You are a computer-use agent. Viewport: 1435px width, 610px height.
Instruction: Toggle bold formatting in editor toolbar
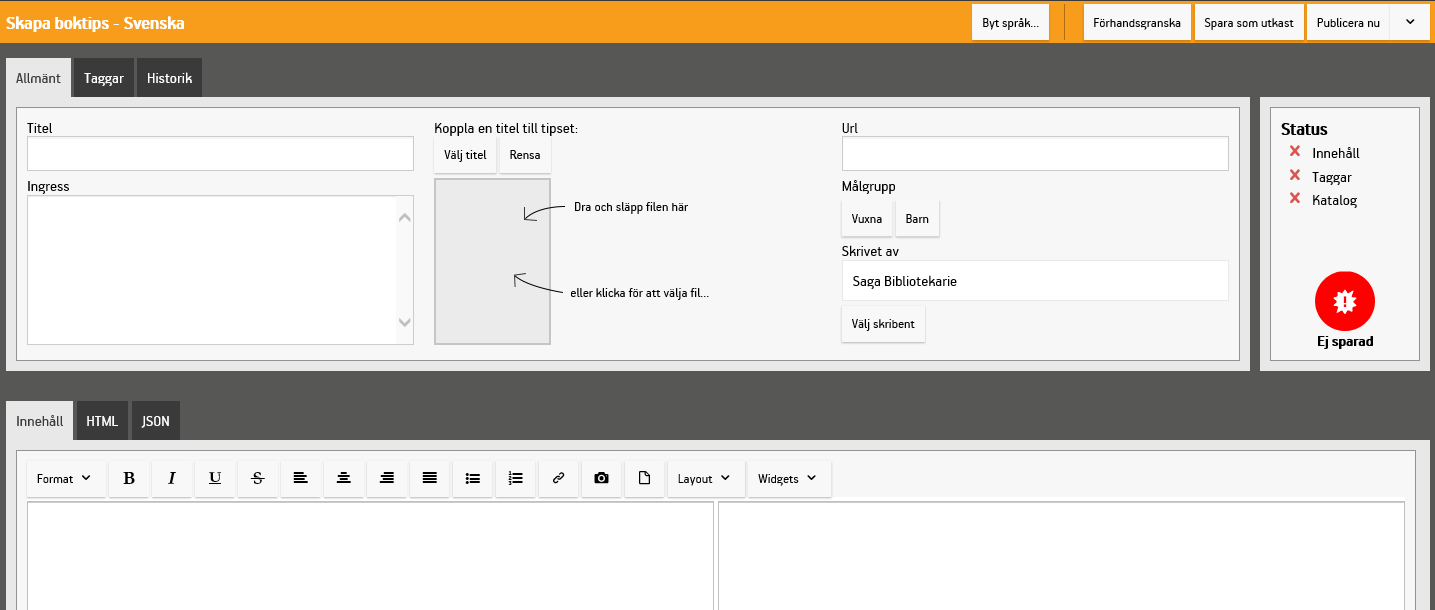tap(129, 479)
